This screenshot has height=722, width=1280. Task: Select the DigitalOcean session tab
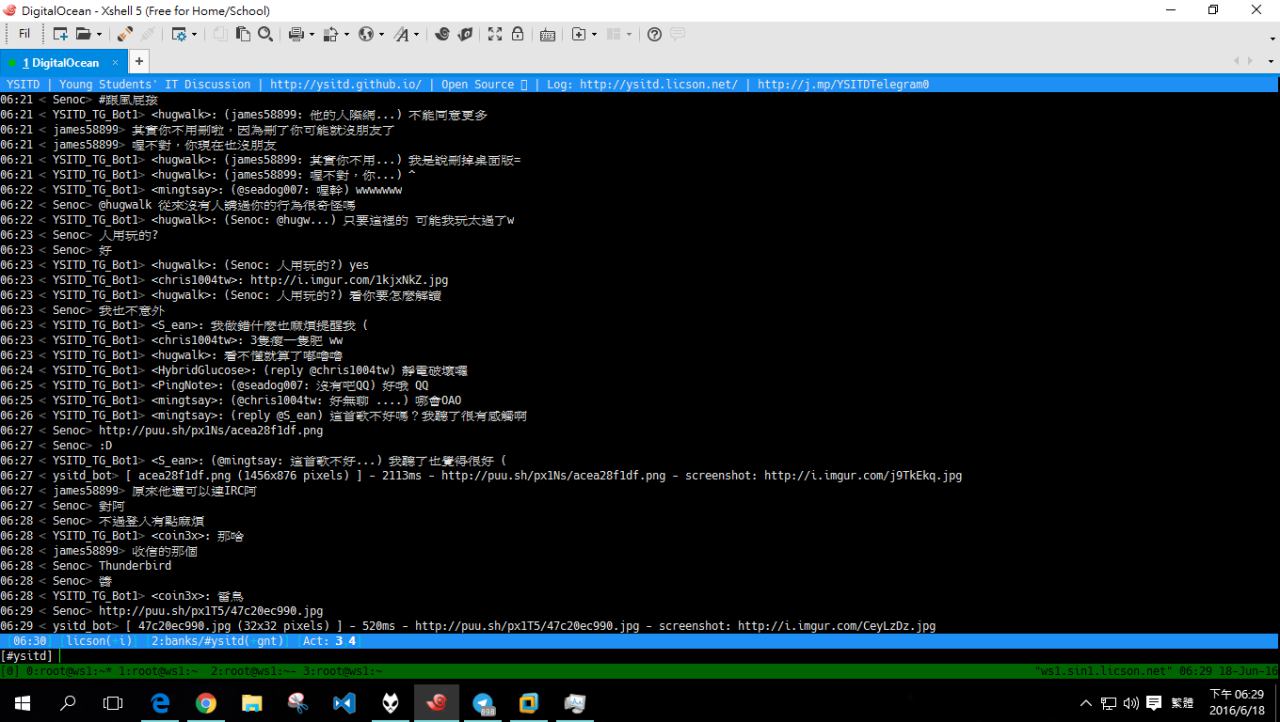pyautogui.click(x=60, y=62)
